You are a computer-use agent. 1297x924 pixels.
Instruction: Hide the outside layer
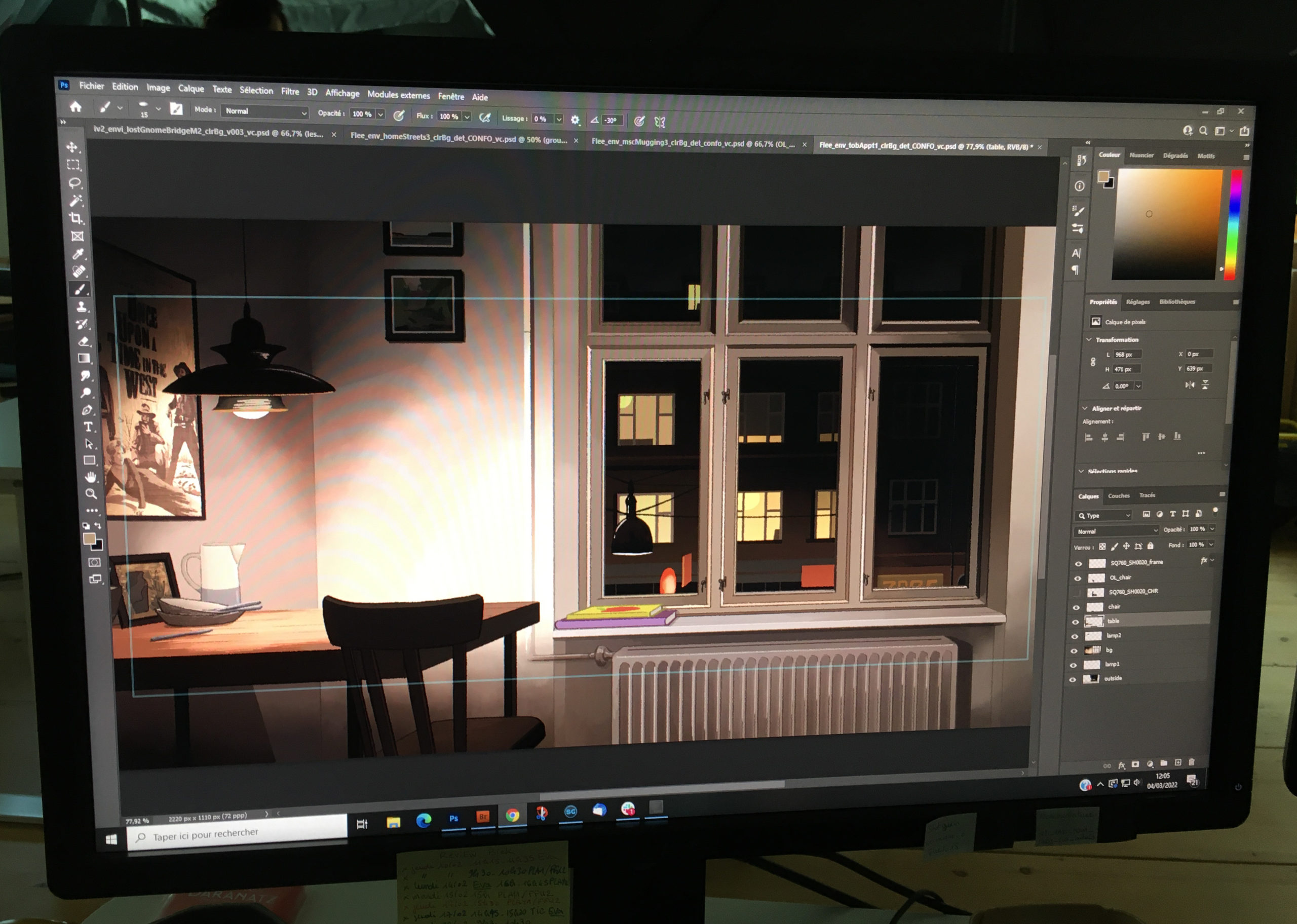click(1072, 679)
